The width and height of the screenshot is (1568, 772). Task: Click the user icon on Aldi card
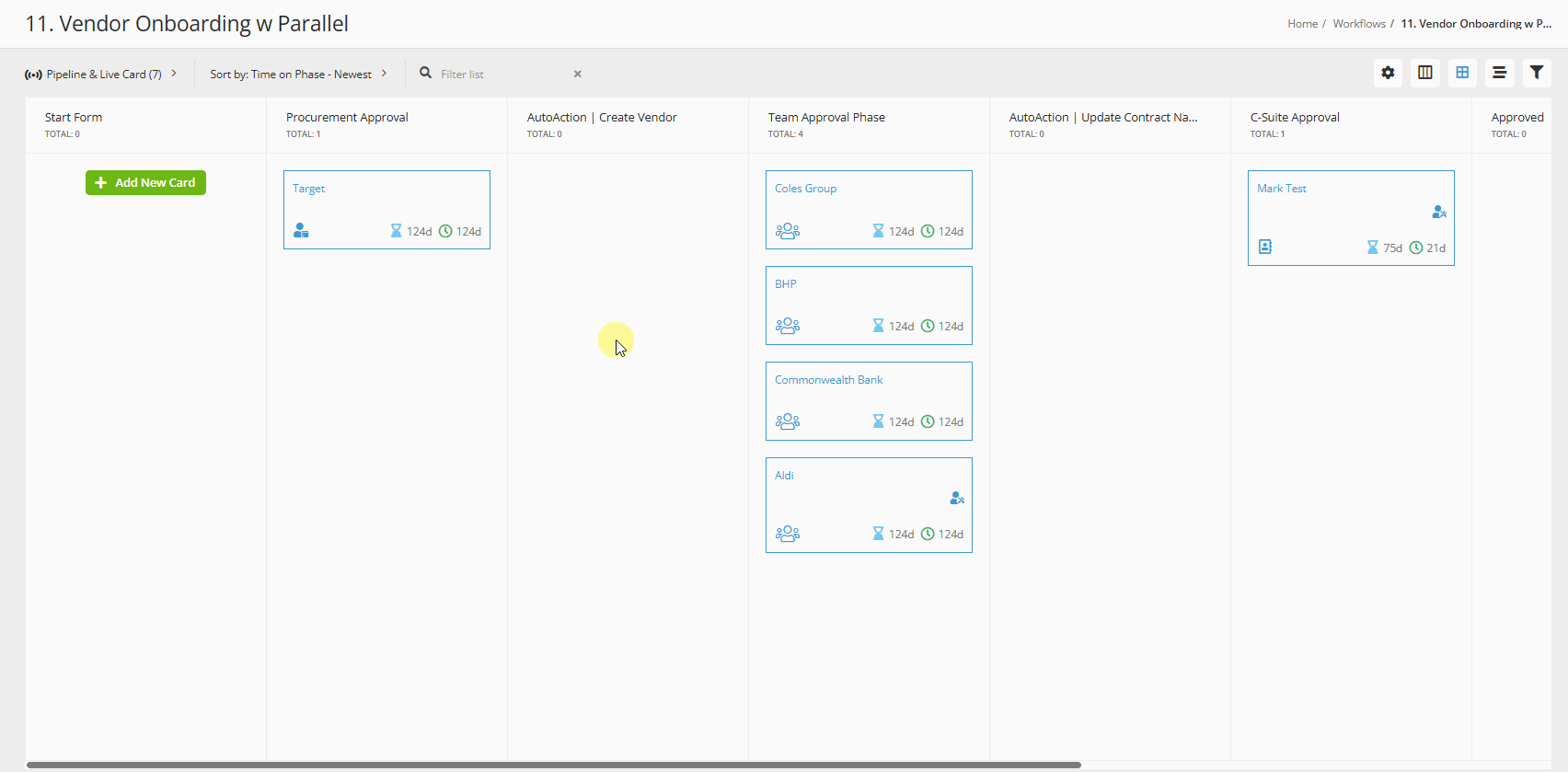tap(957, 498)
